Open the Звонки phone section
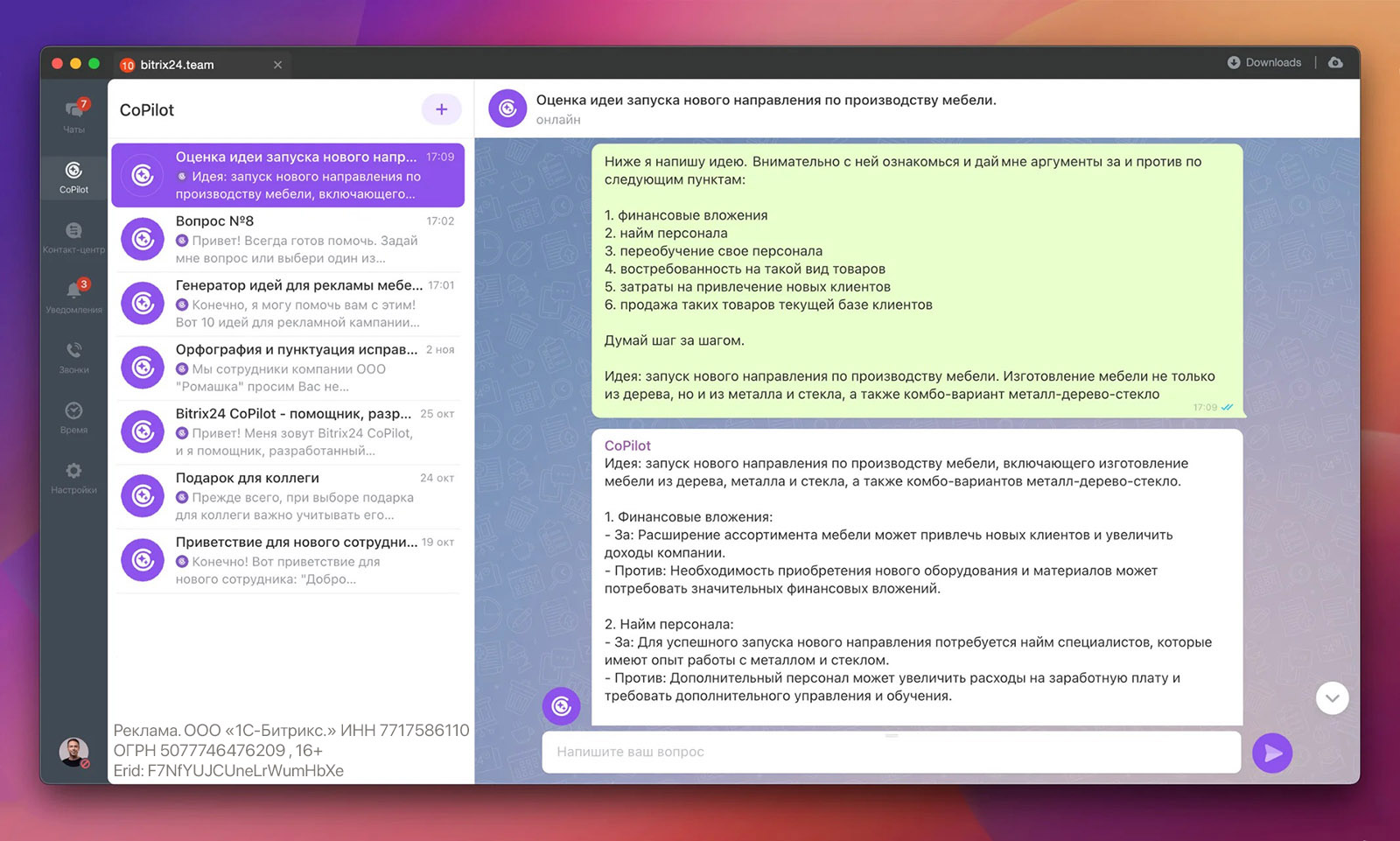The width and height of the screenshot is (1400, 841). coord(74,357)
